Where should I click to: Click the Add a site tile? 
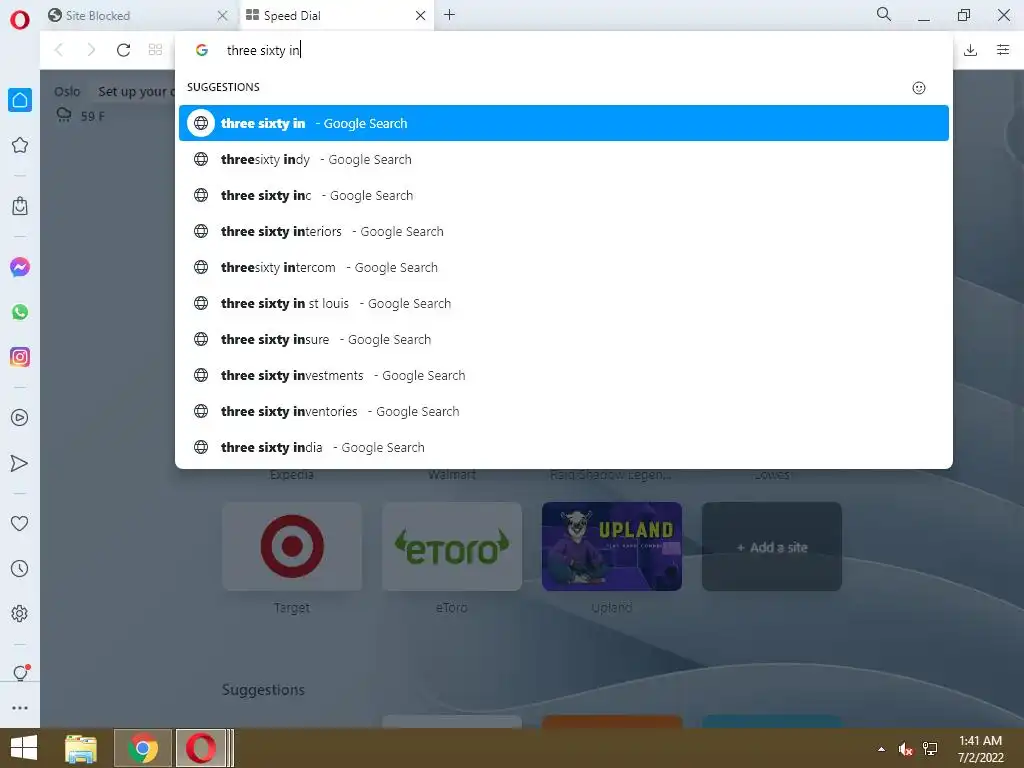pyautogui.click(x=772, y=546)
